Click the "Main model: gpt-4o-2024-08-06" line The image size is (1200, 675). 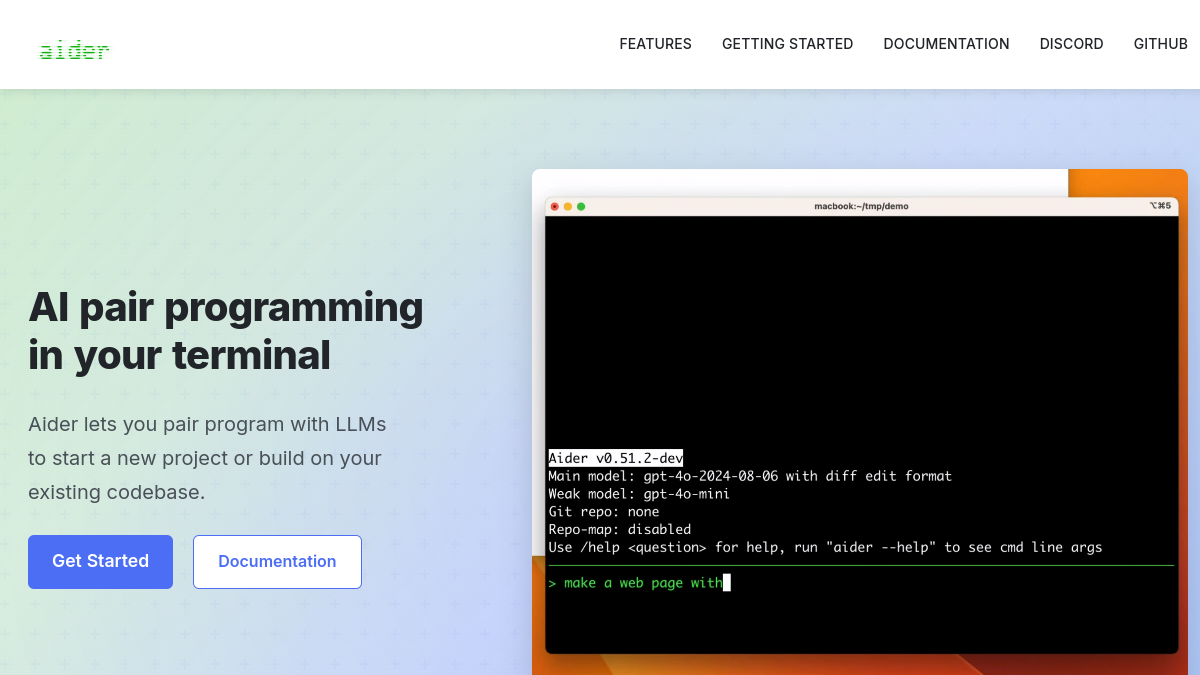point(750,476)
